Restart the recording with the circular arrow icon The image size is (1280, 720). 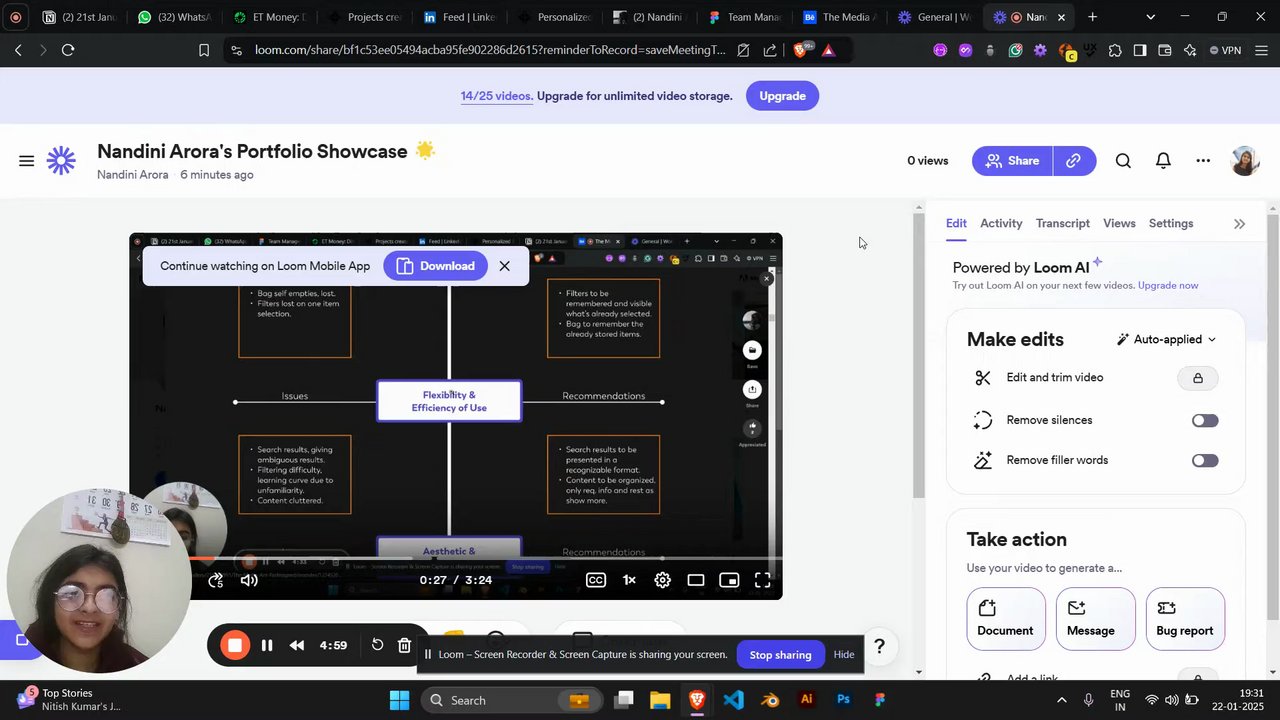pos(377,645)
